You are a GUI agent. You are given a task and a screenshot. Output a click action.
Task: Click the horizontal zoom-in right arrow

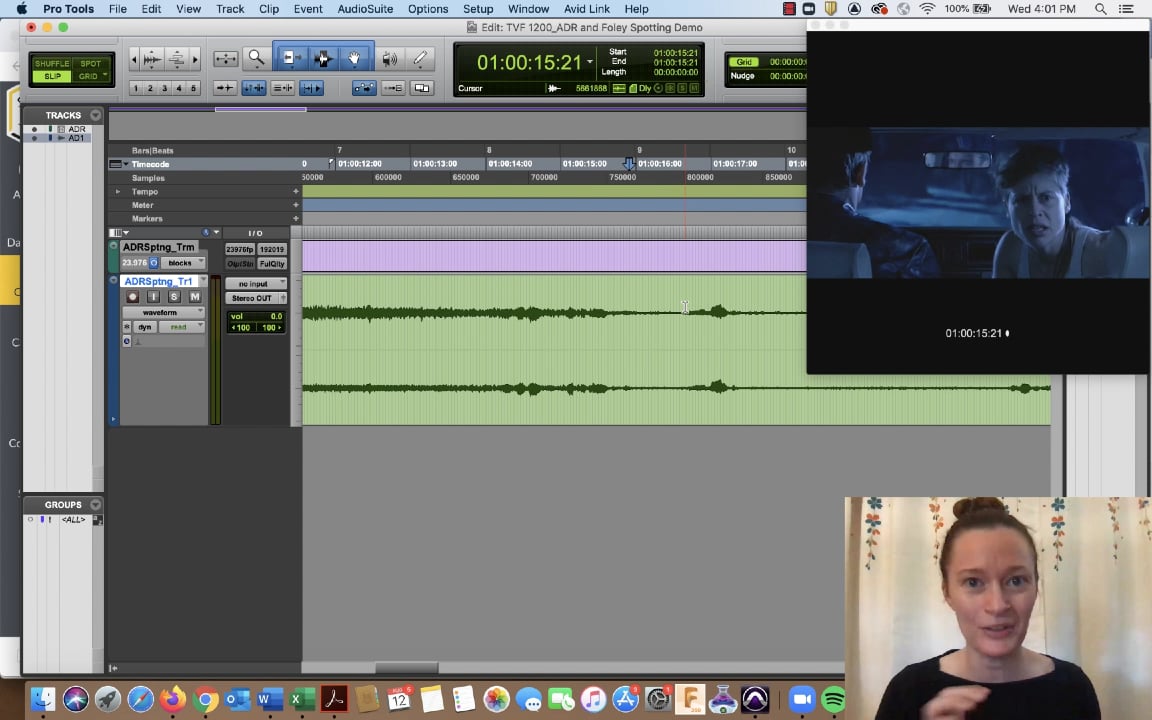(x=195, y=59)
